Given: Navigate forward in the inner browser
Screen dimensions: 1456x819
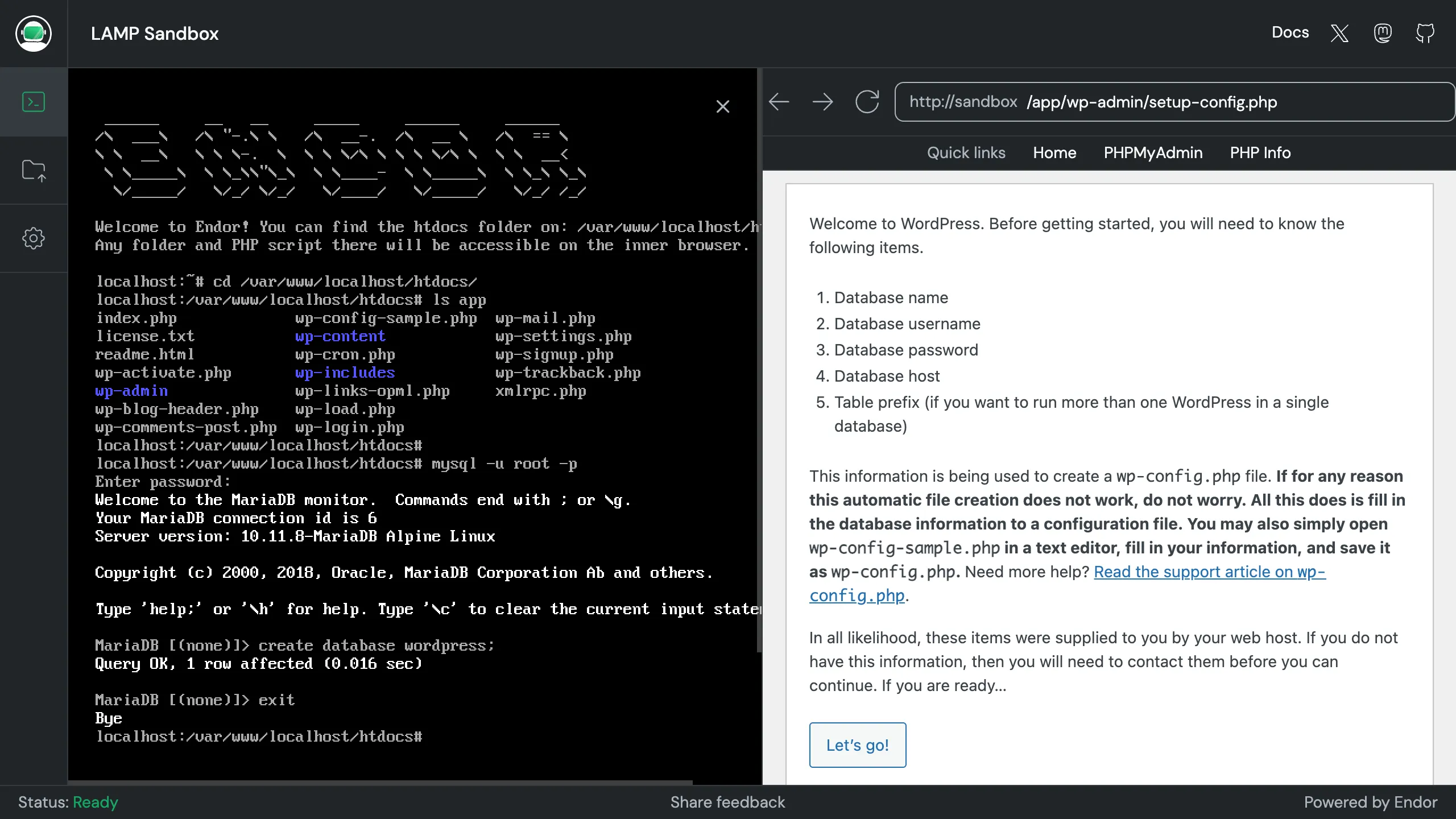Looking at the screenshot, I should pyautogui.click(x=823, y=102).
